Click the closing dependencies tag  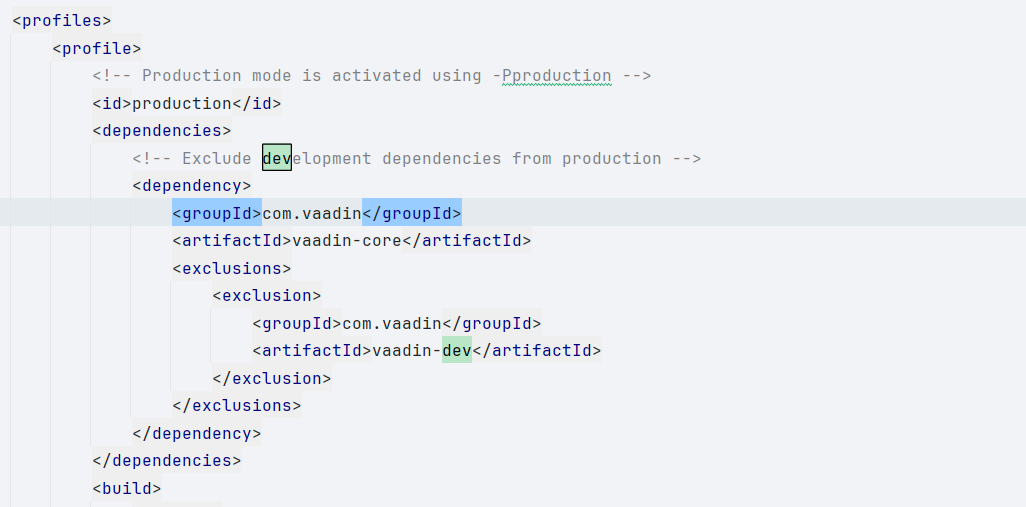[x=166, y=461]
